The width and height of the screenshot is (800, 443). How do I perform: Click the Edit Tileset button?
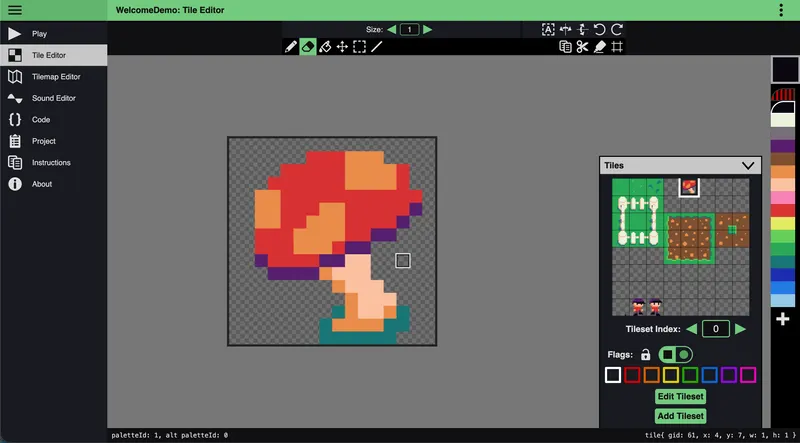click(680, 397)
